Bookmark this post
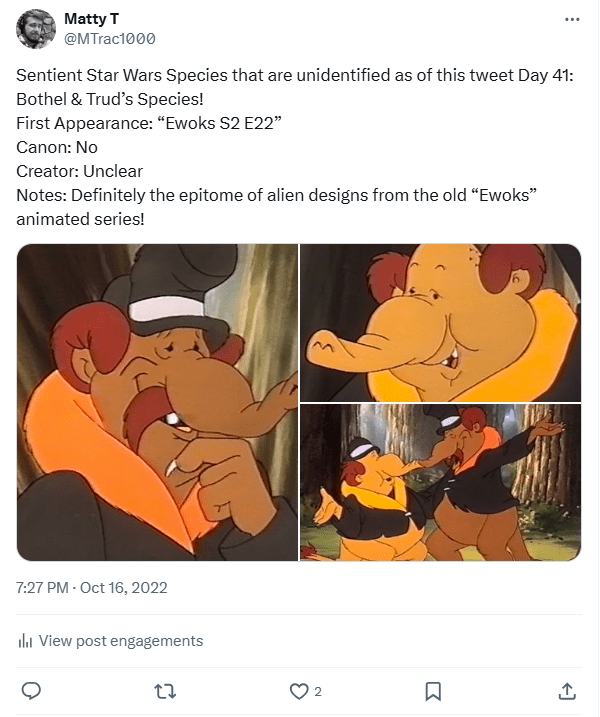This screenshot has width=600, height=717. [433, 690]
